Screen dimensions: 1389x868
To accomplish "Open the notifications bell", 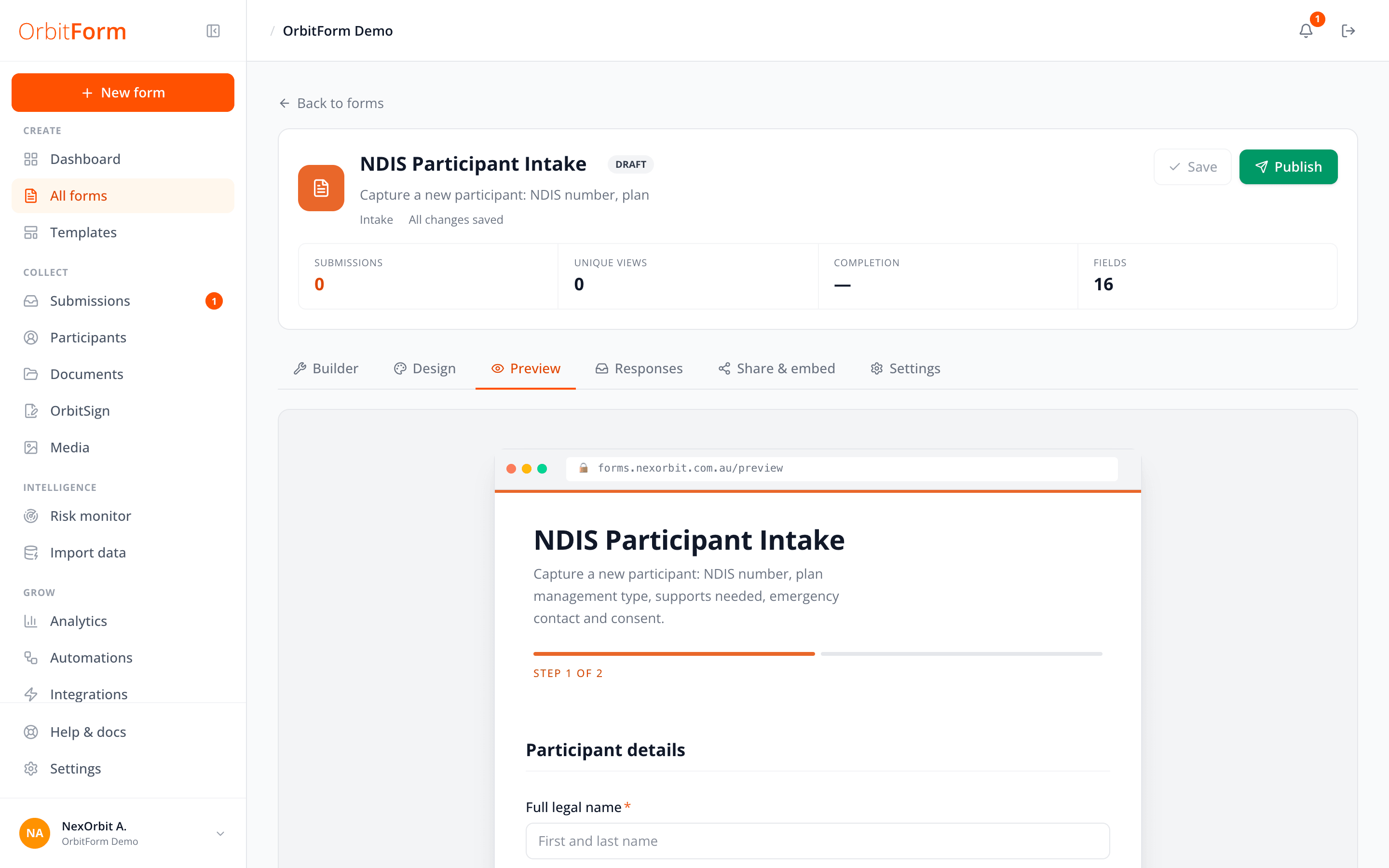I will (1306, 31).
